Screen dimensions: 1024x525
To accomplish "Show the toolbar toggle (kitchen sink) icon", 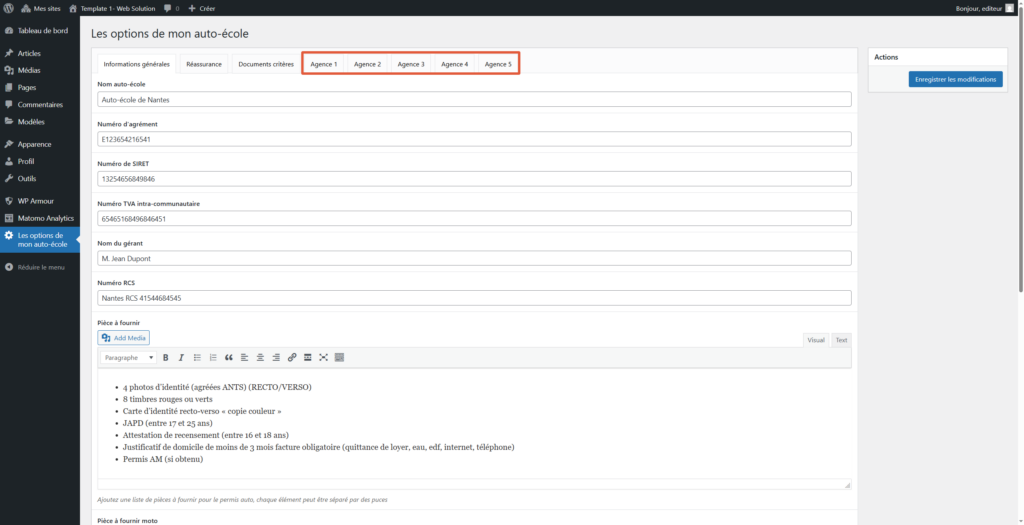I will (x=339, y=357).
